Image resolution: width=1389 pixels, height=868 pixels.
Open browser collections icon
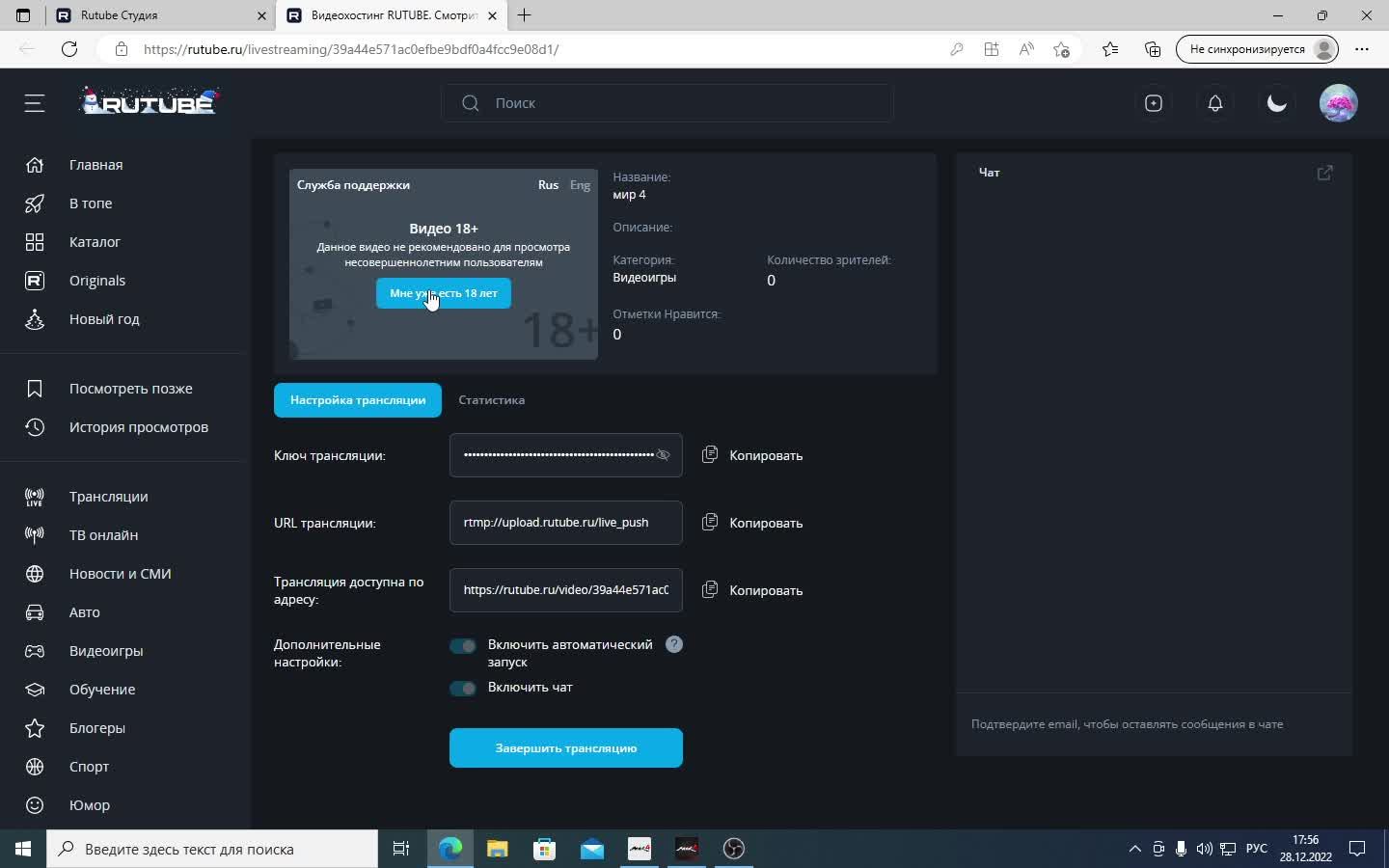[x=1153, y=49]
